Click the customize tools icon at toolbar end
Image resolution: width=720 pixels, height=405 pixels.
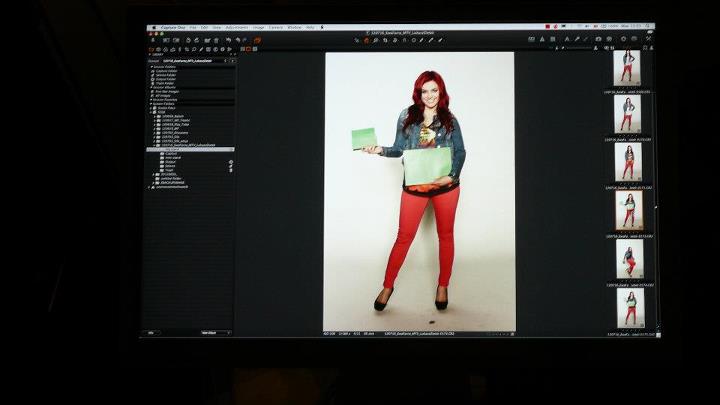[x=649, y=39]
